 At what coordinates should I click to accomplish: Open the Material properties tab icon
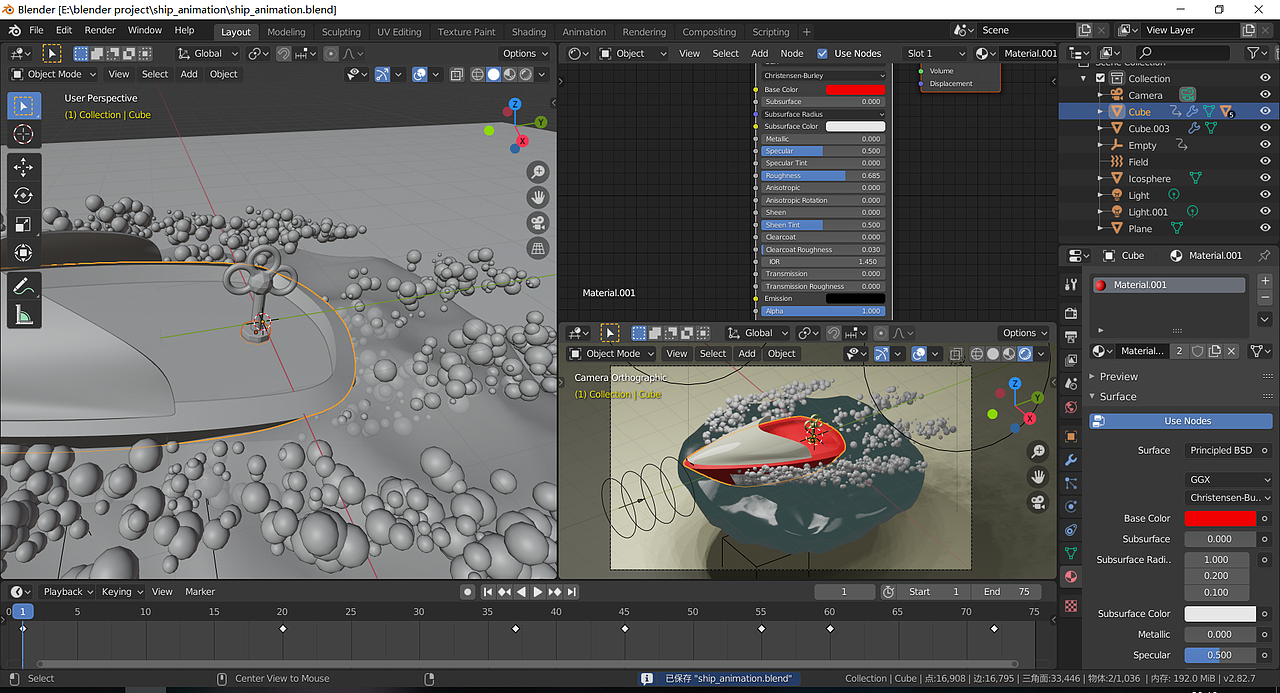1071,578
